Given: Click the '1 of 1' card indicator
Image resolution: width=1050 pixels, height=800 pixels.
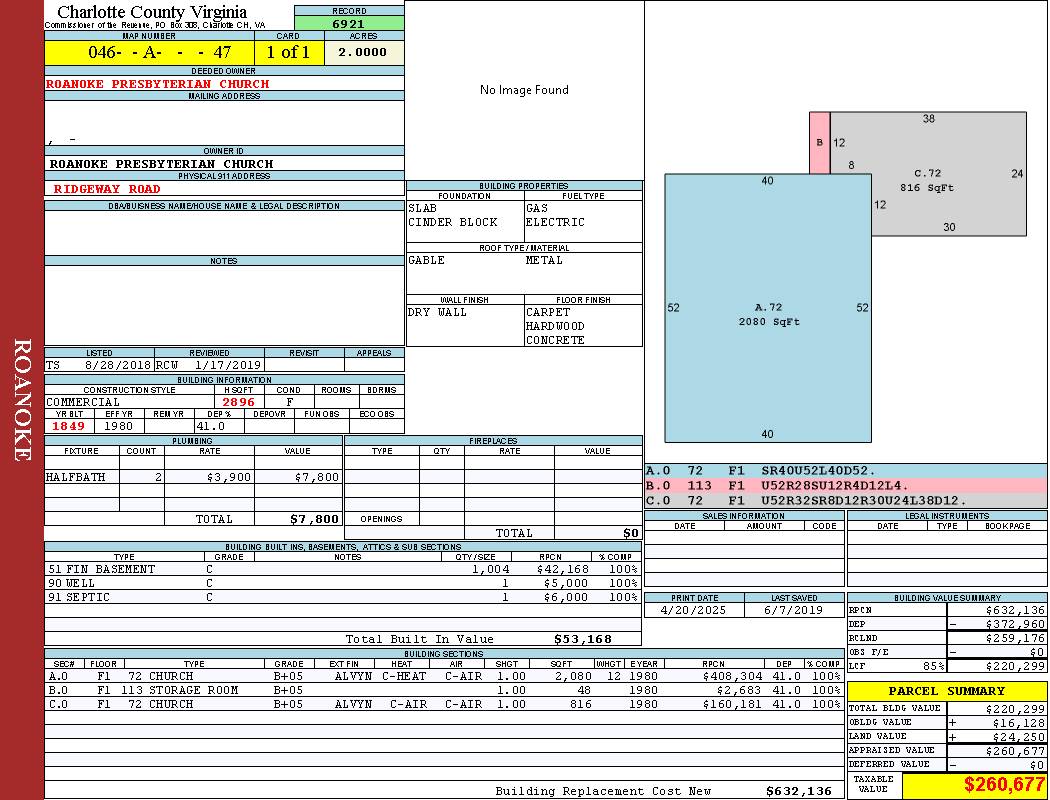Looking at the screenshot, I should coord(287,52).
